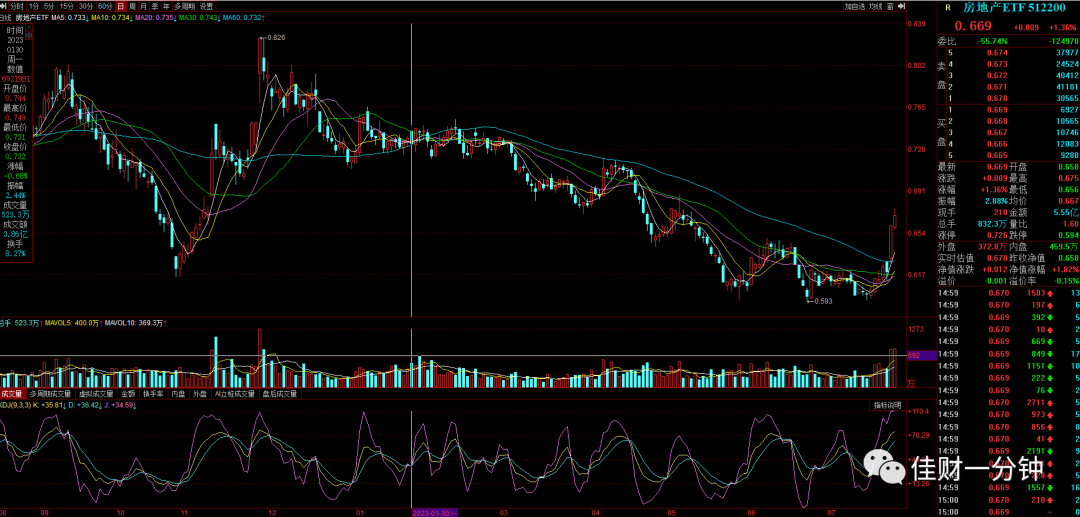Image resolution: width=1080 pixels, height=517 pixels.
Task: Click the 涨停 0.726 limit-up value
Action: pos(998,235)
